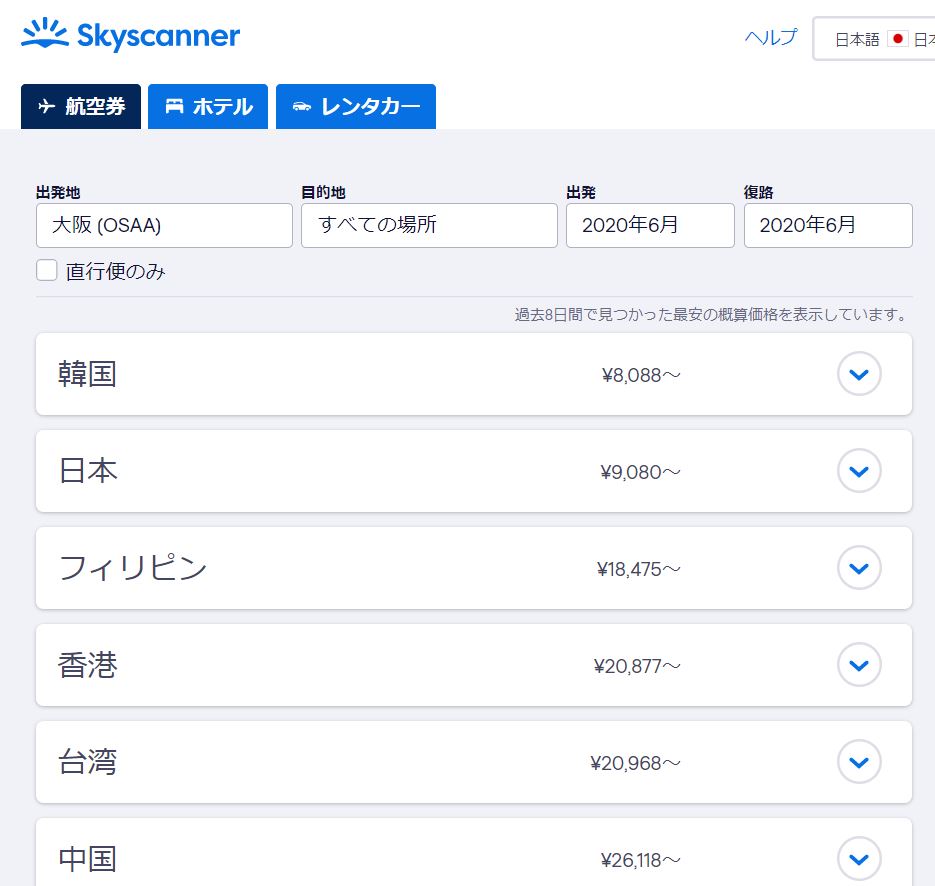Expand the フィリピン row chevron
Viewport: 935px width, 886px height.
(x=859, y=568)
